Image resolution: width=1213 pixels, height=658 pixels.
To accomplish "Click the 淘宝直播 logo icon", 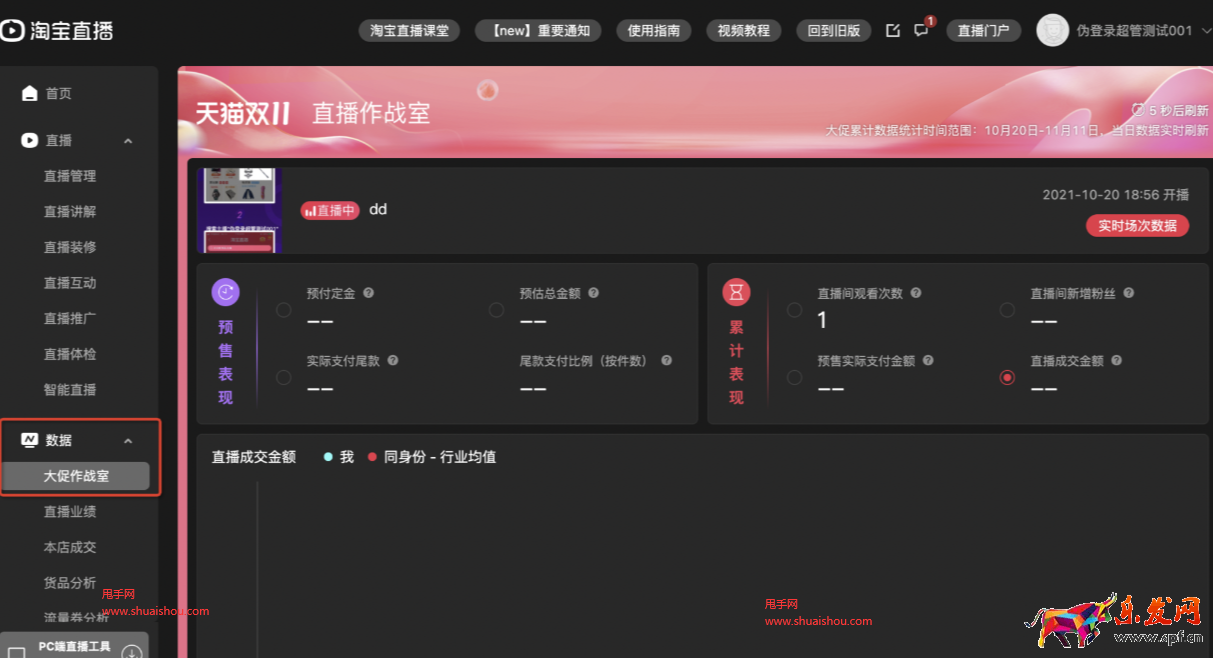I will pos(11,30).
